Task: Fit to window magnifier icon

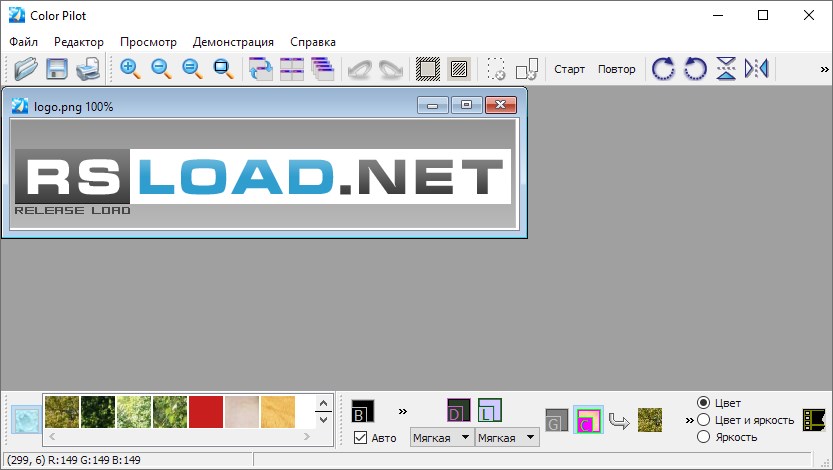Action: click(223, 69)
